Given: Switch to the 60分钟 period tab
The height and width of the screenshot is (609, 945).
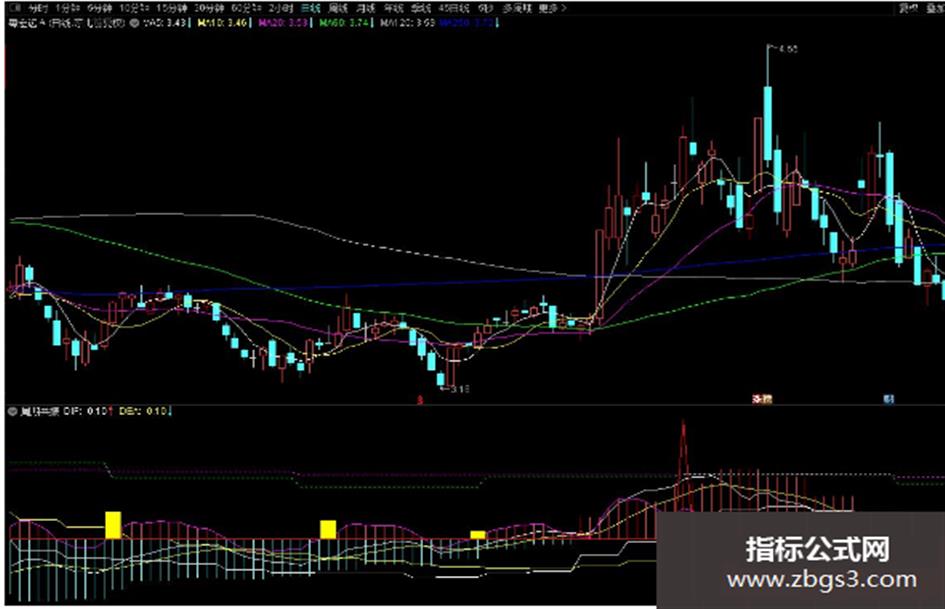Looking at the screenshot, I should (246, 8).
